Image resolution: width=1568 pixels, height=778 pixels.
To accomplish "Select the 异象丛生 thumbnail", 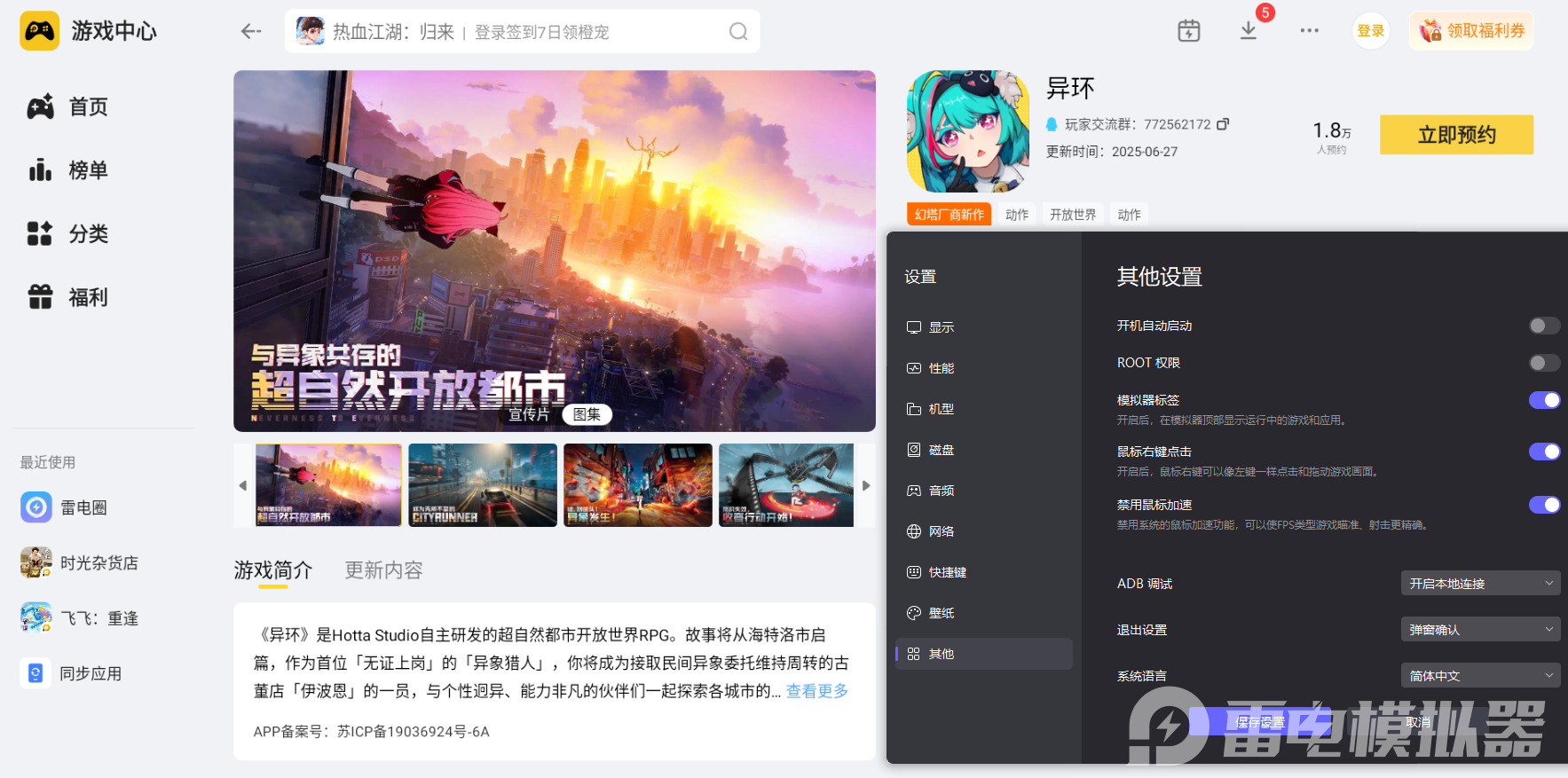I will [x=638, y=485].
